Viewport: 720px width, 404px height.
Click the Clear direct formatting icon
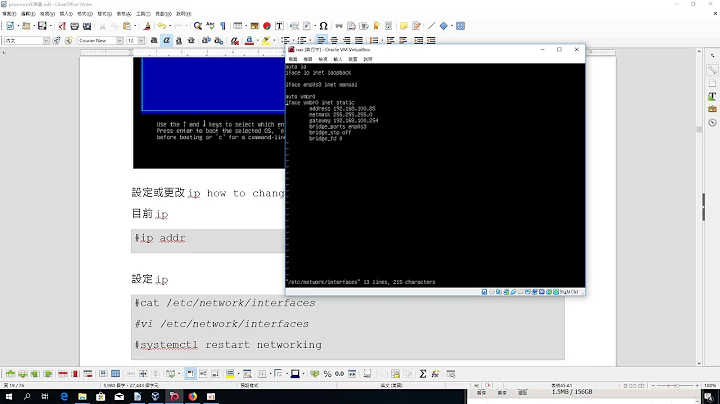[x=235, y=40]
